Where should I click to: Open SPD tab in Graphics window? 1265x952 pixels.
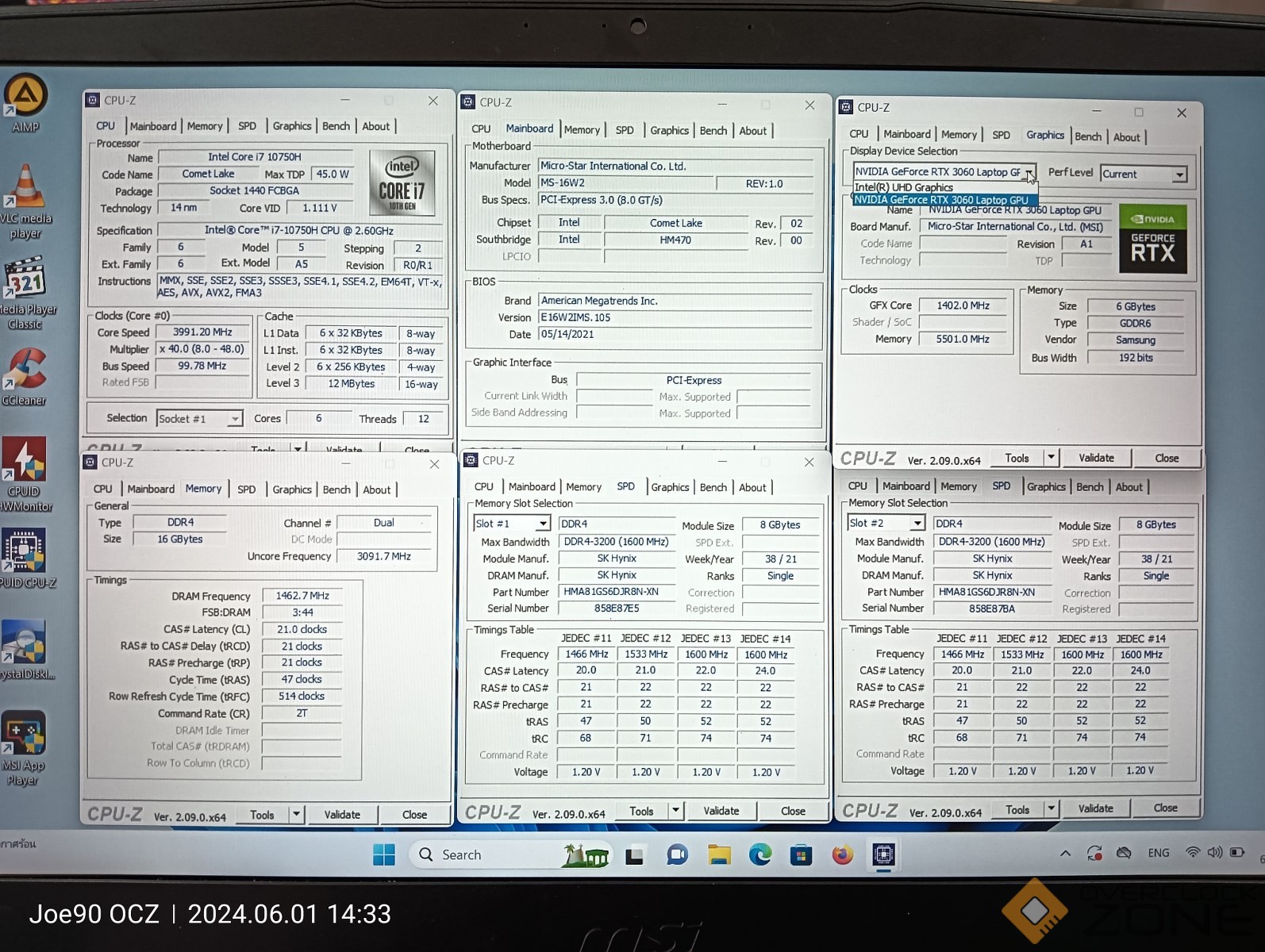(x=1001, y=135)
